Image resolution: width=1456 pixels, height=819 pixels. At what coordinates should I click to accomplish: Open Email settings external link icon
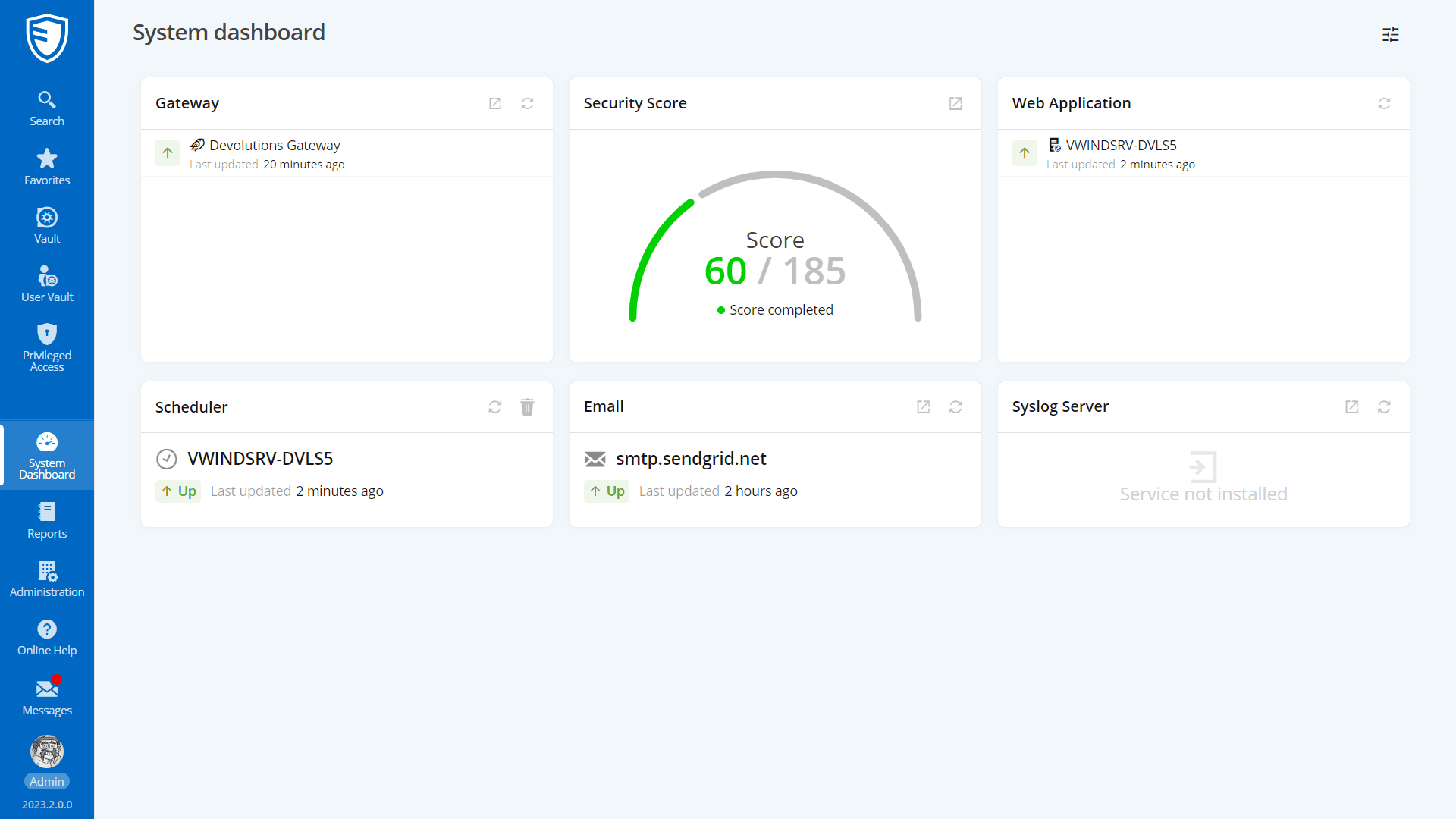tap(923, 407)
